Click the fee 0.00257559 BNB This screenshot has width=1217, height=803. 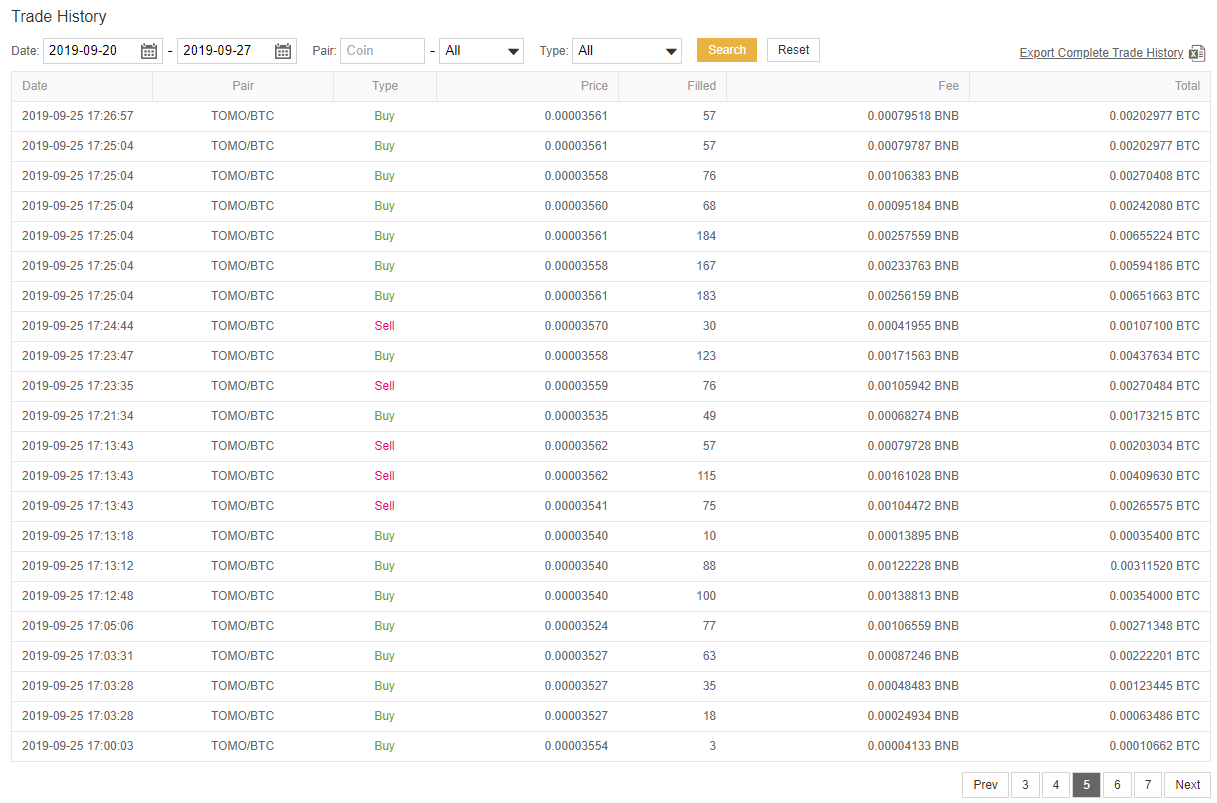[913, 236]
